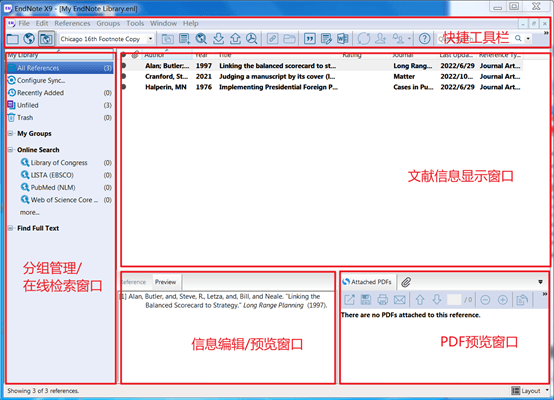Open the Tools menu
The width and height of the screenshot is (554, 400).
(x=135, y=23)
